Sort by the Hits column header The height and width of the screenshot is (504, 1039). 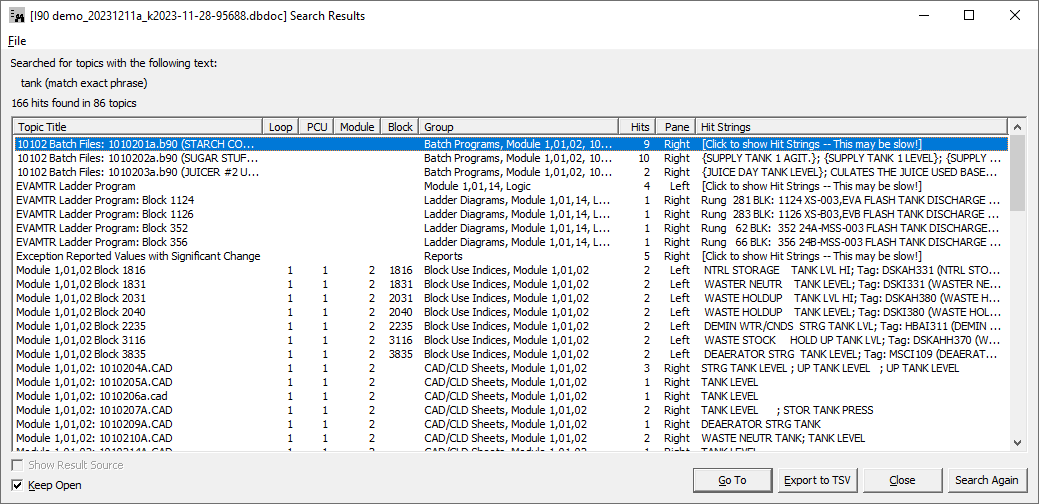637,126
